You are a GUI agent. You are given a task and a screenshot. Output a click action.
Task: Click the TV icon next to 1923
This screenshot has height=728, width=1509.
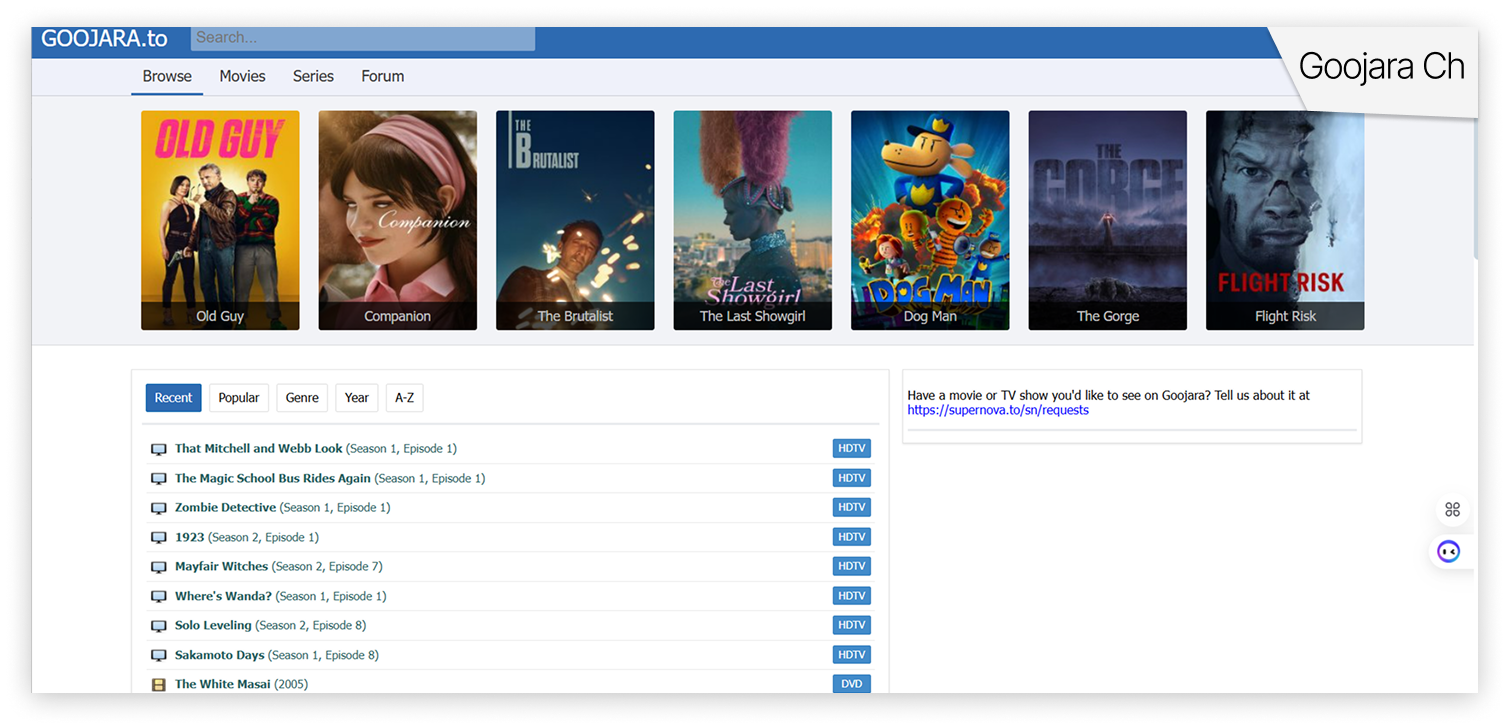pos(158,538)
